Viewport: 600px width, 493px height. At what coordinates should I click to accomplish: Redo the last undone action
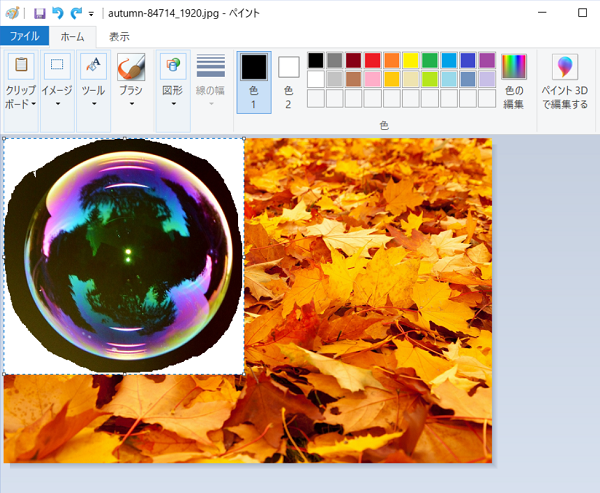[76, 13]
